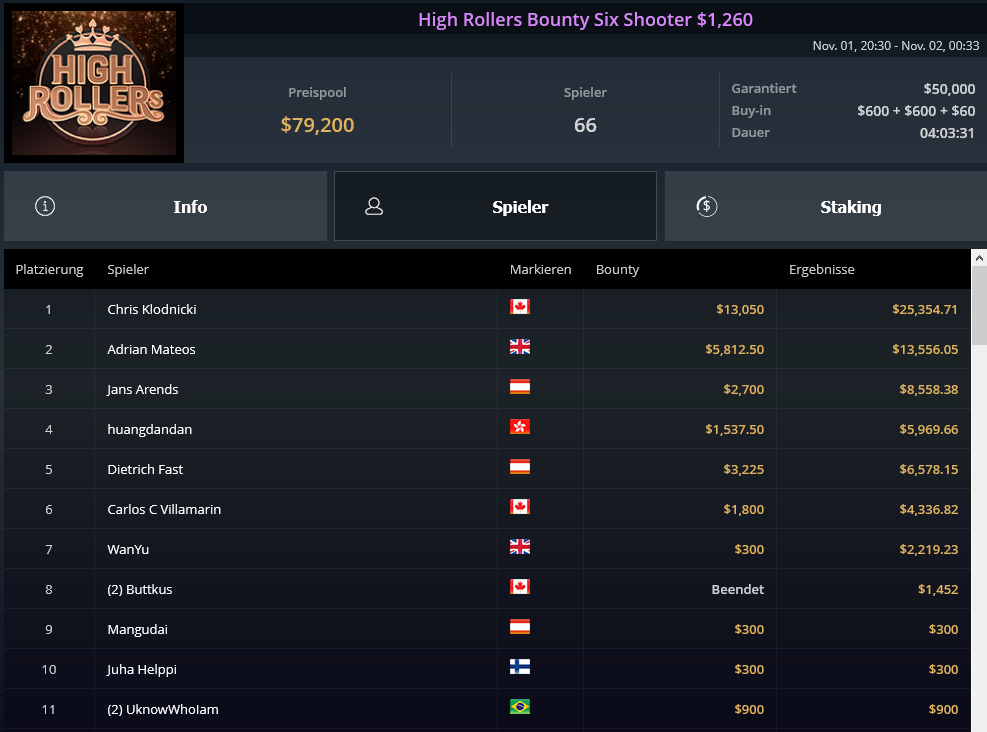
Task: Switch to the Spieler tab
Action: pos(495,206)
